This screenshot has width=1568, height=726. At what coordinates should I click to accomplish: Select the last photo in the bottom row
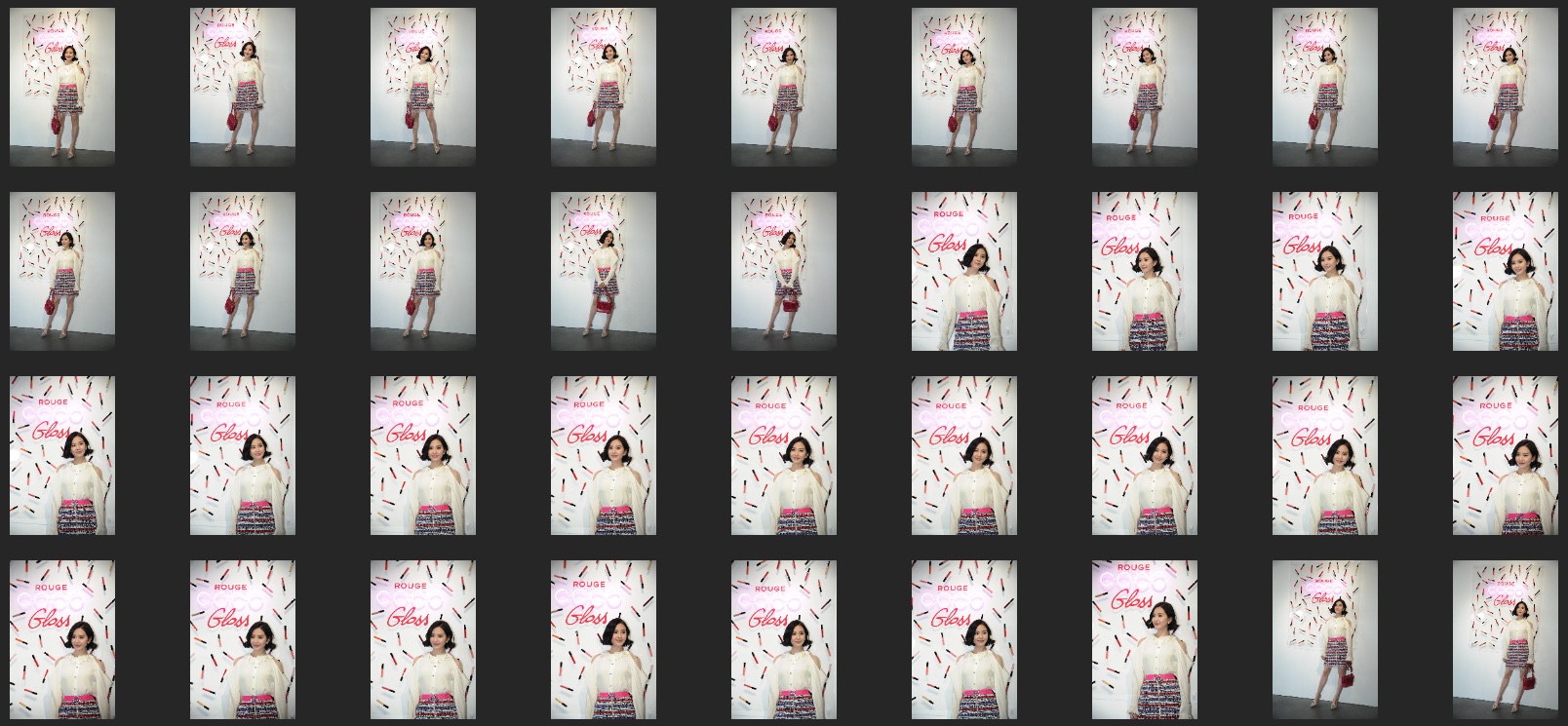click(x=1506, y=639)
